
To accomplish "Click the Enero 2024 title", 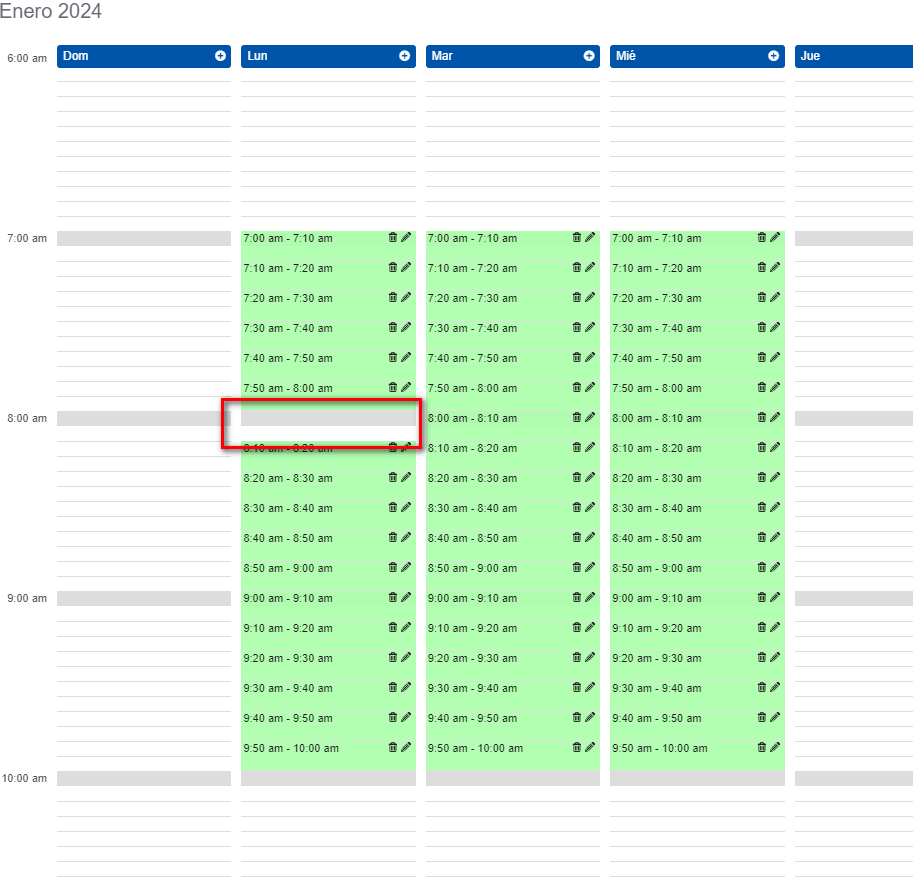I will tap(52, 12).
